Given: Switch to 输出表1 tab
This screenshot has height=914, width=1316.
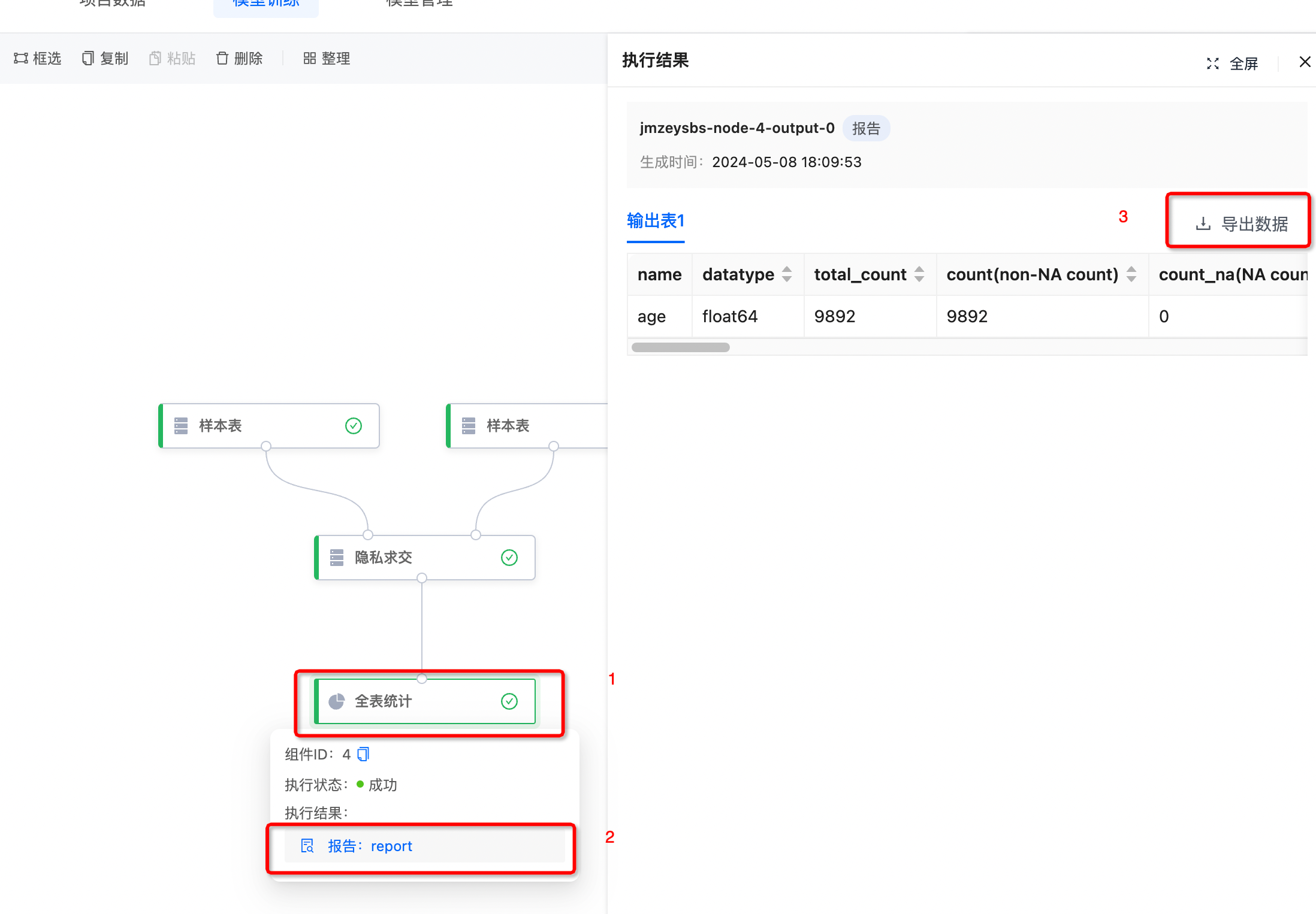Looking at the screenshot, I should coord(656,221).
